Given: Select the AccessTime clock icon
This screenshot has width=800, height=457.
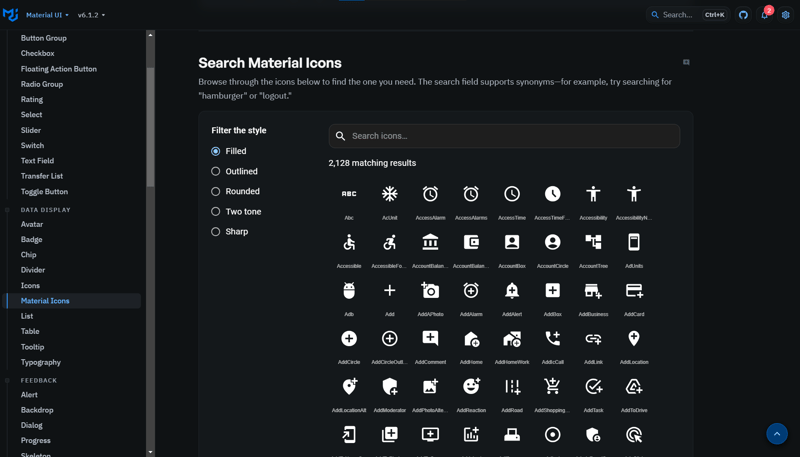Looking at the screenshot, I should (512, 194).
